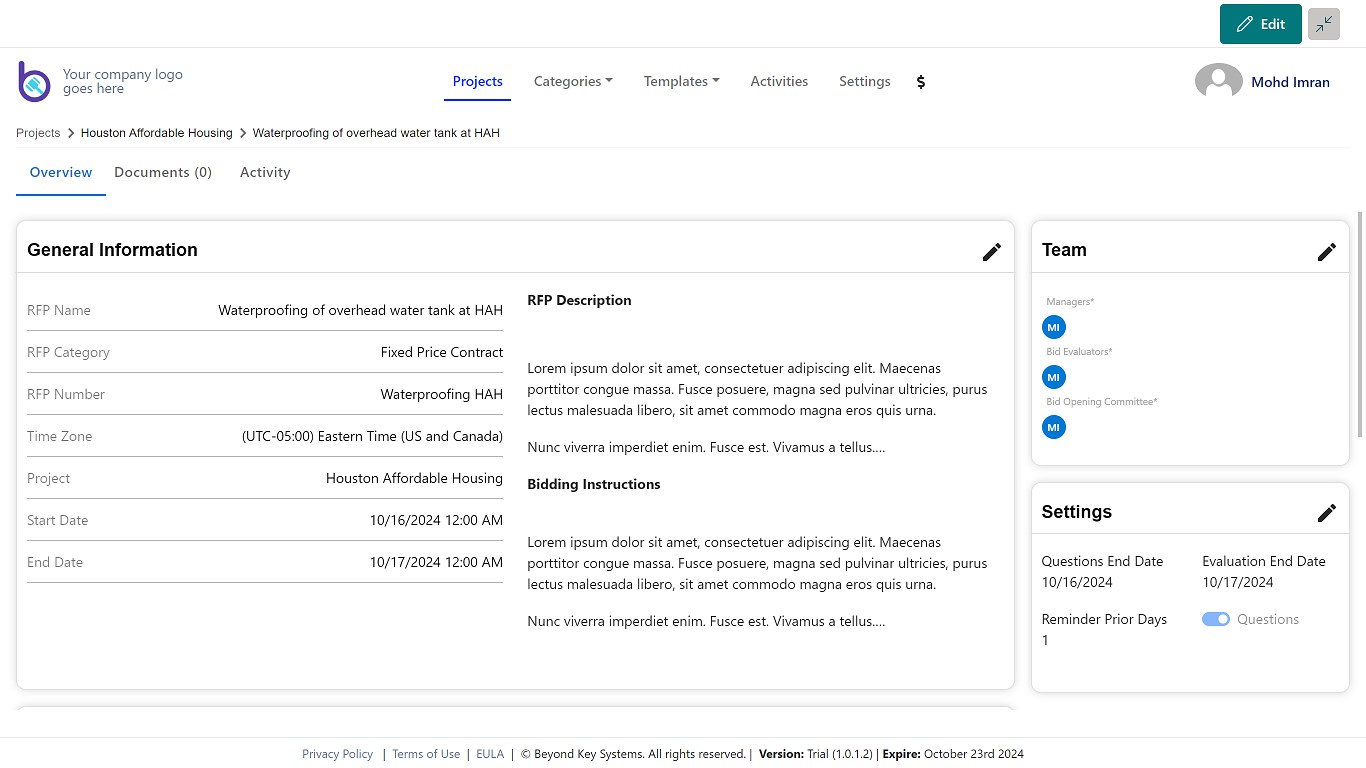Open the Mohd Imran profile avatar
1366x768 pixels.
1218,82
